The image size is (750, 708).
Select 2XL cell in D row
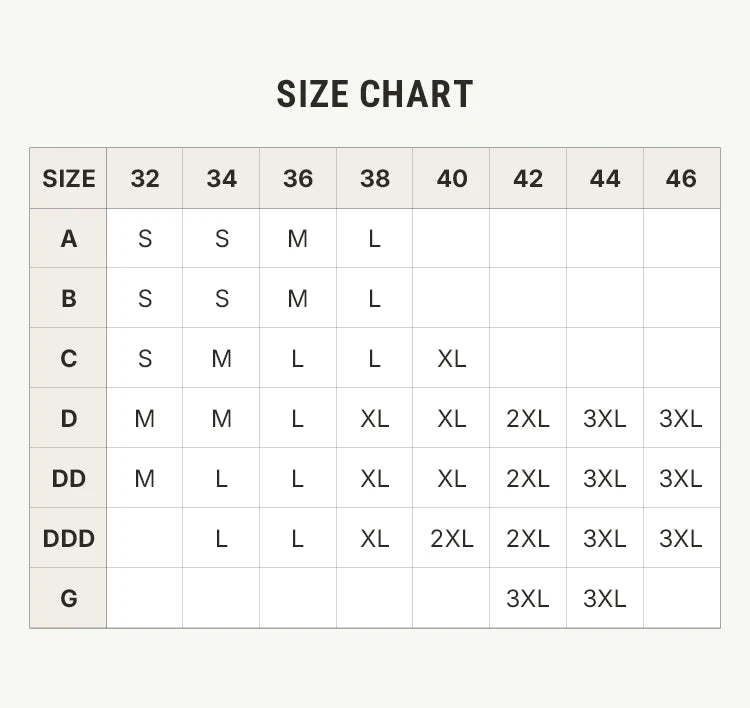(x=528, y=419)
